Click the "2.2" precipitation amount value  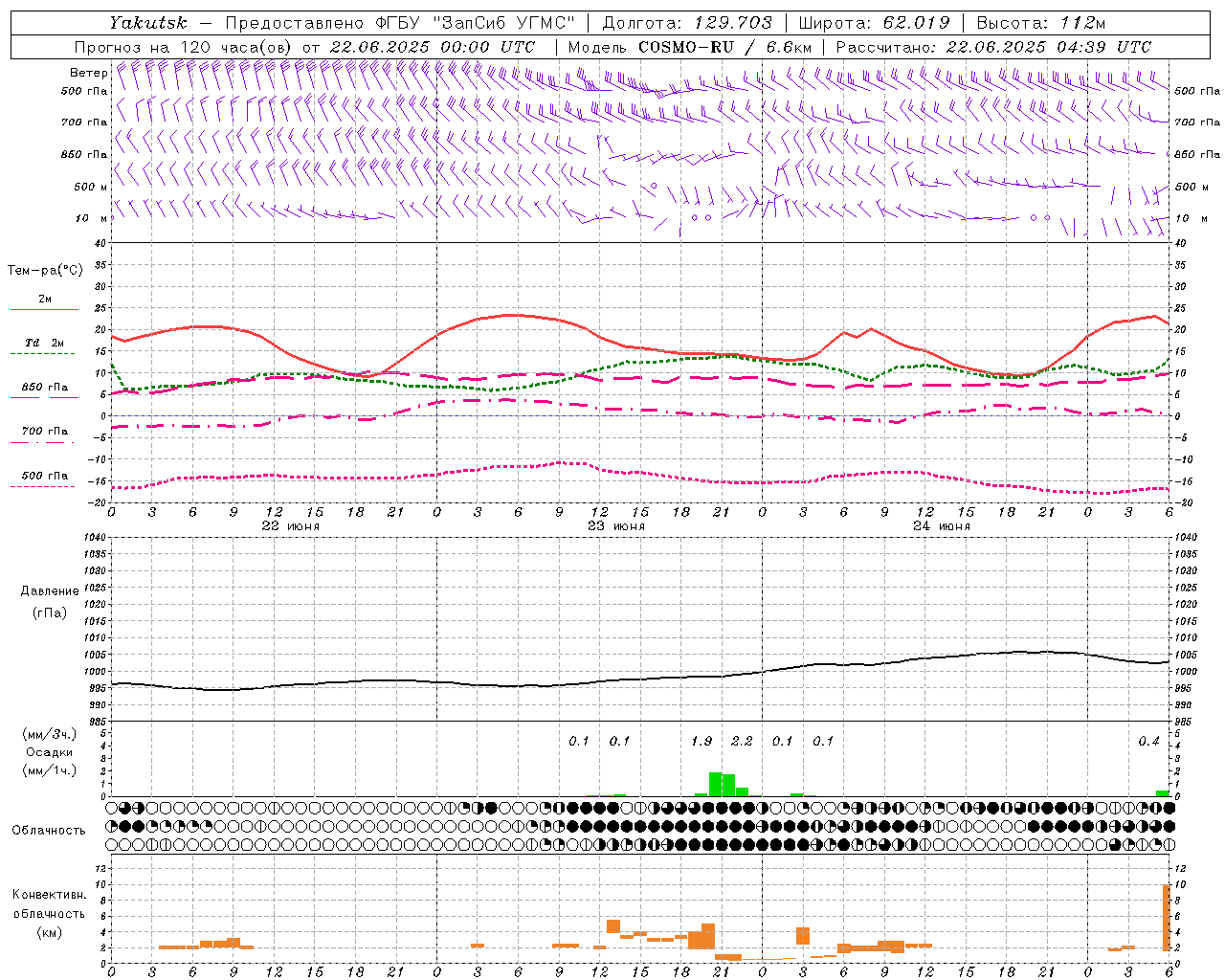point(742,741)
